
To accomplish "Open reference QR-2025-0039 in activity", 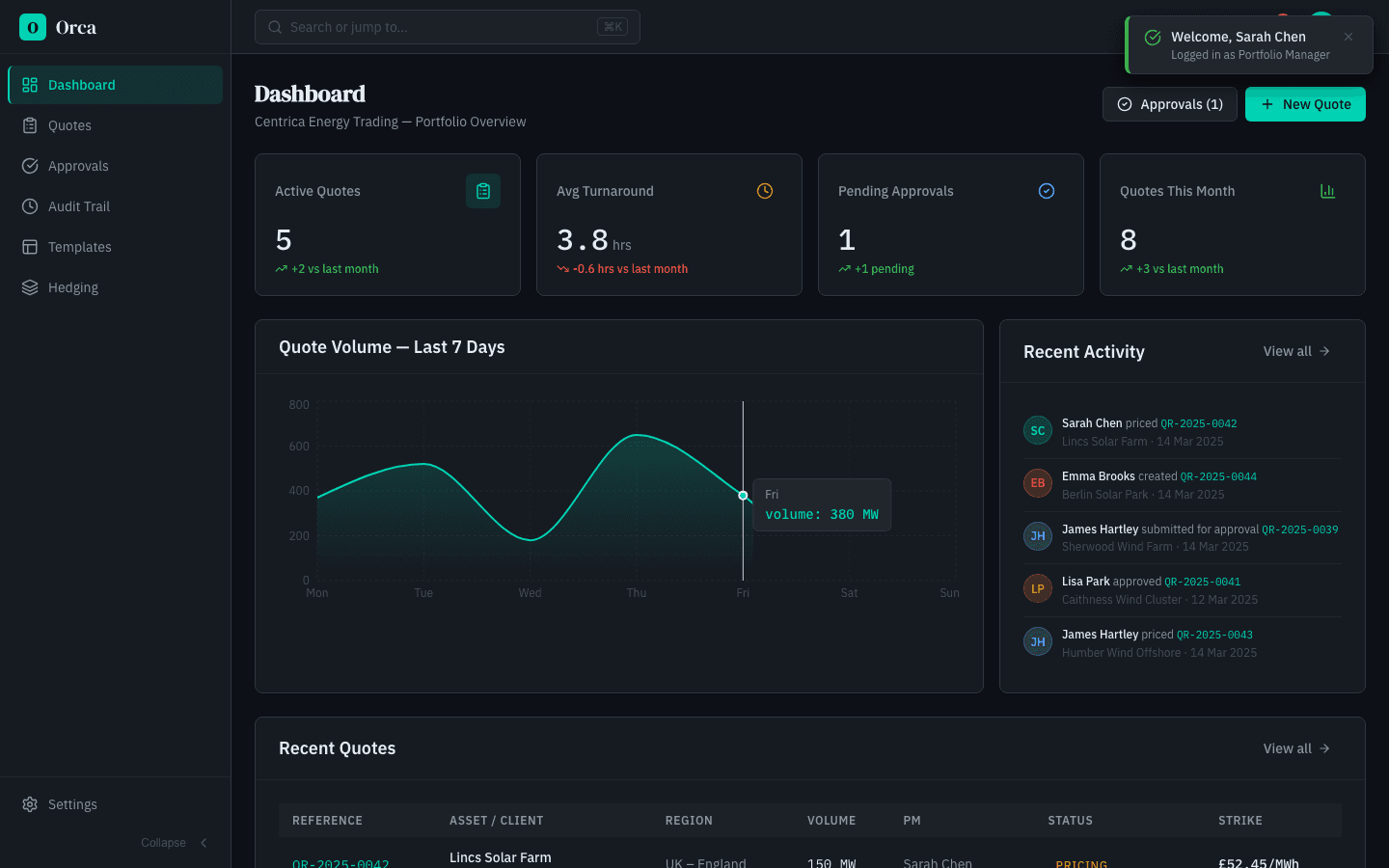I will pos(1300,529).
